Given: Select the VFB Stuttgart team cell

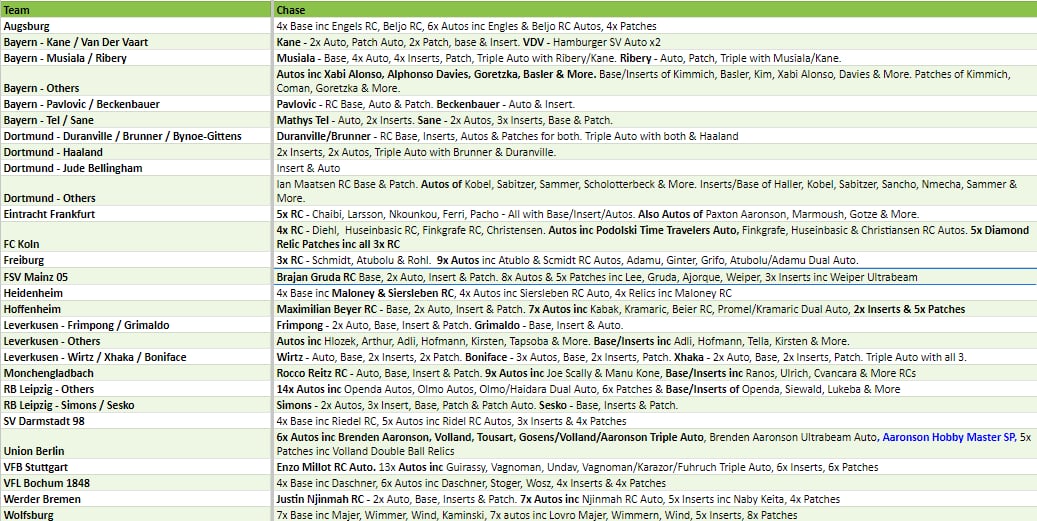Looking at the screenshot, I should [136, 467].
